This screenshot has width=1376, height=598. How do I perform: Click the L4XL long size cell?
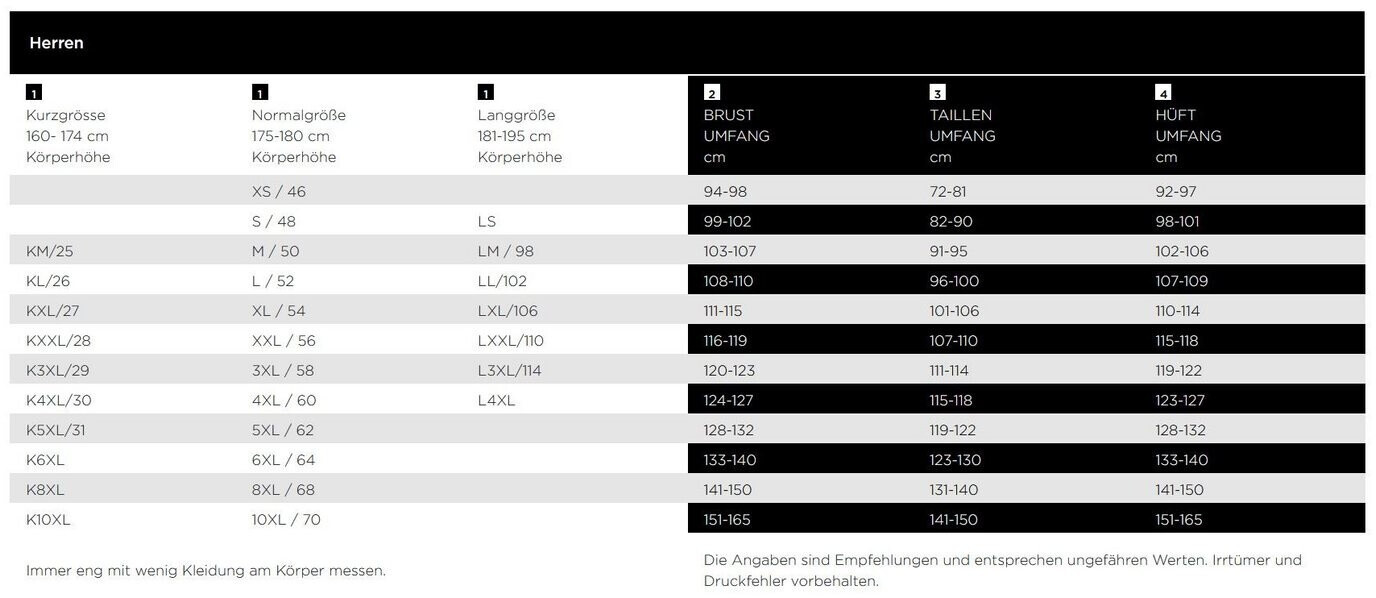[x=496, y=401]
